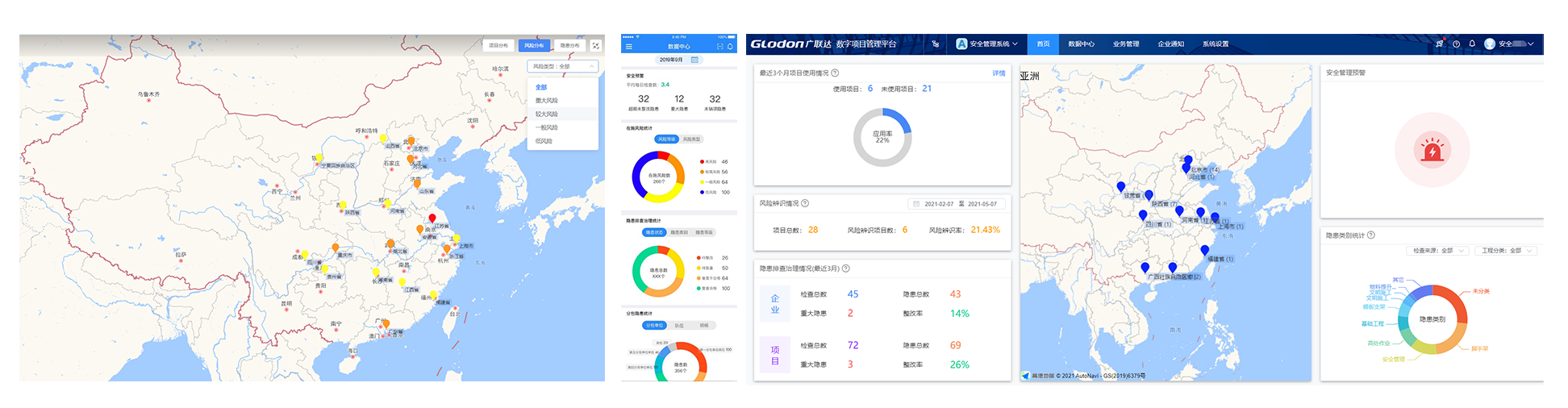The image size is (1568, 408).
Task: Open the 安全管理系统 system switcher dropdown
Action: (986, 44)
